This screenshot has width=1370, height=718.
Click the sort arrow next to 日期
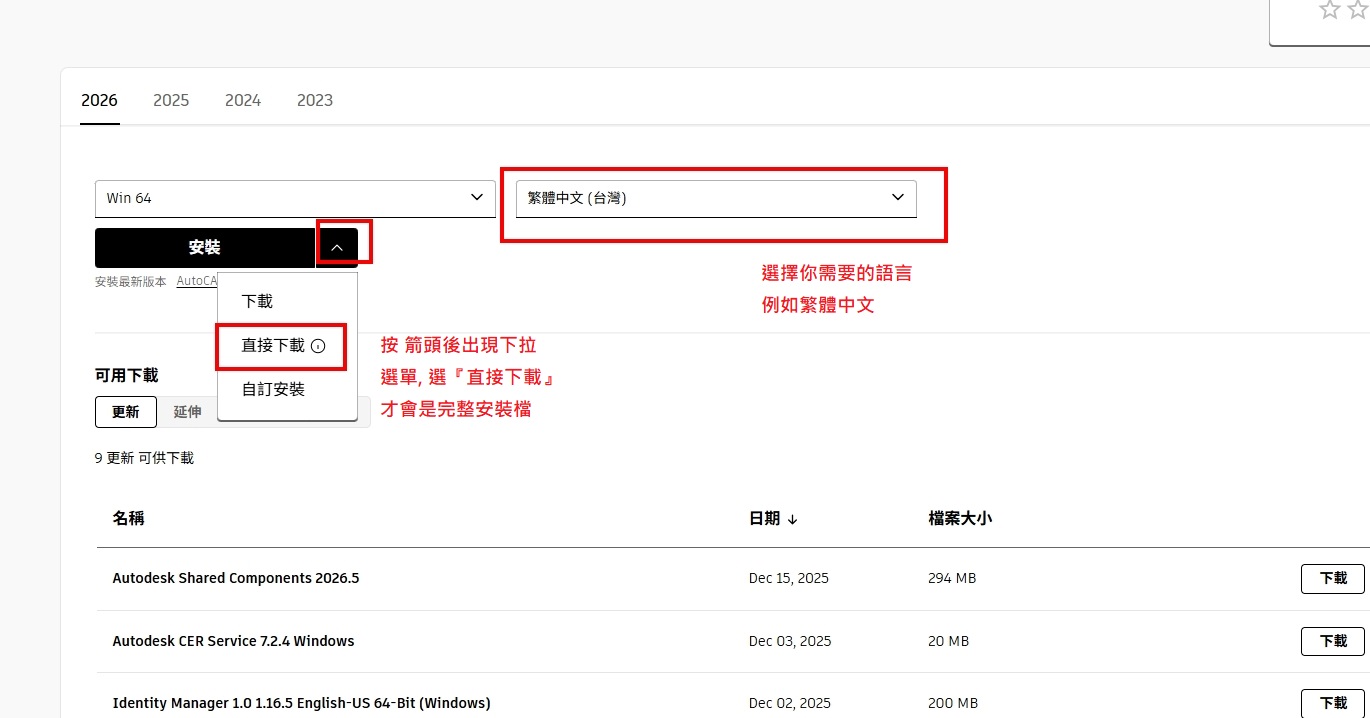coord(792,519)
